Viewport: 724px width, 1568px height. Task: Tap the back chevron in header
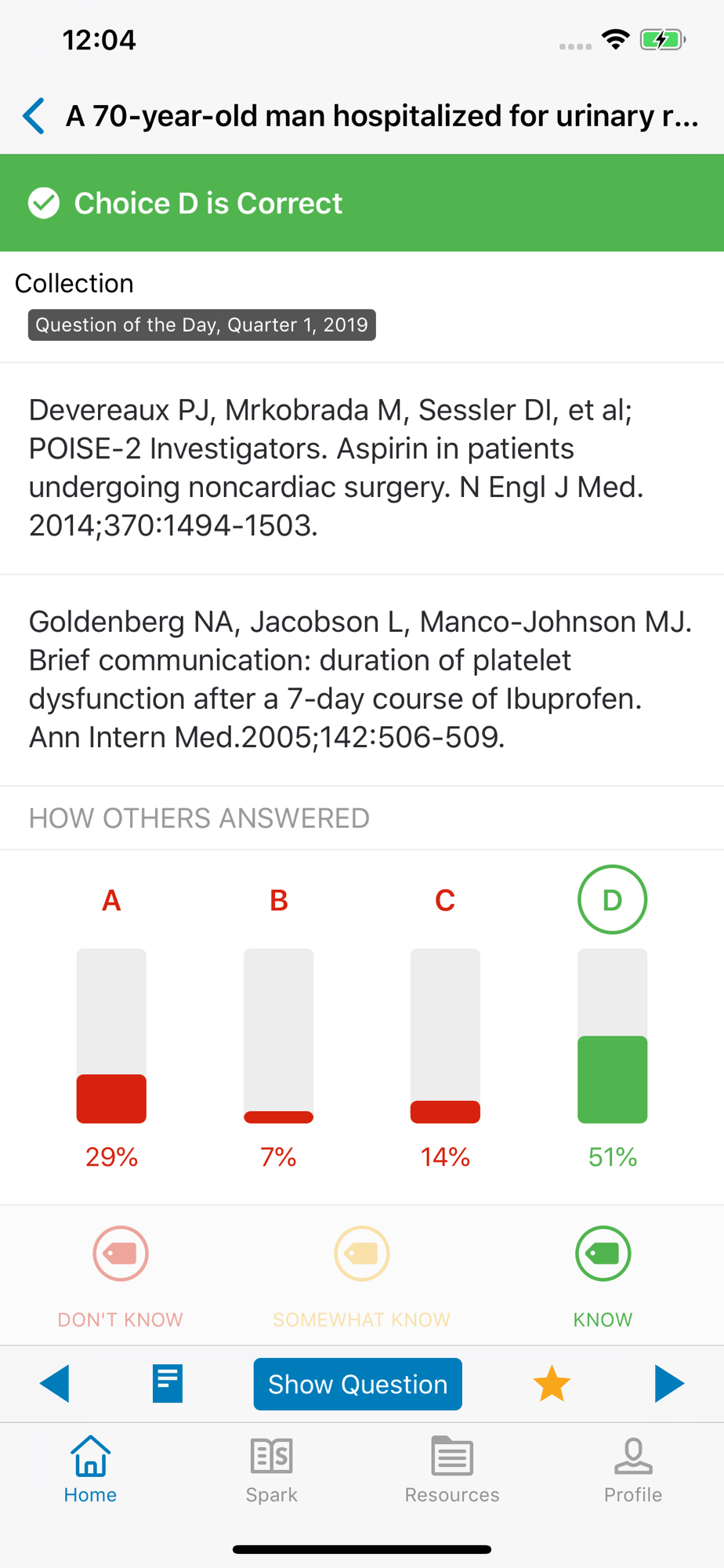click(x=34, y=116)
